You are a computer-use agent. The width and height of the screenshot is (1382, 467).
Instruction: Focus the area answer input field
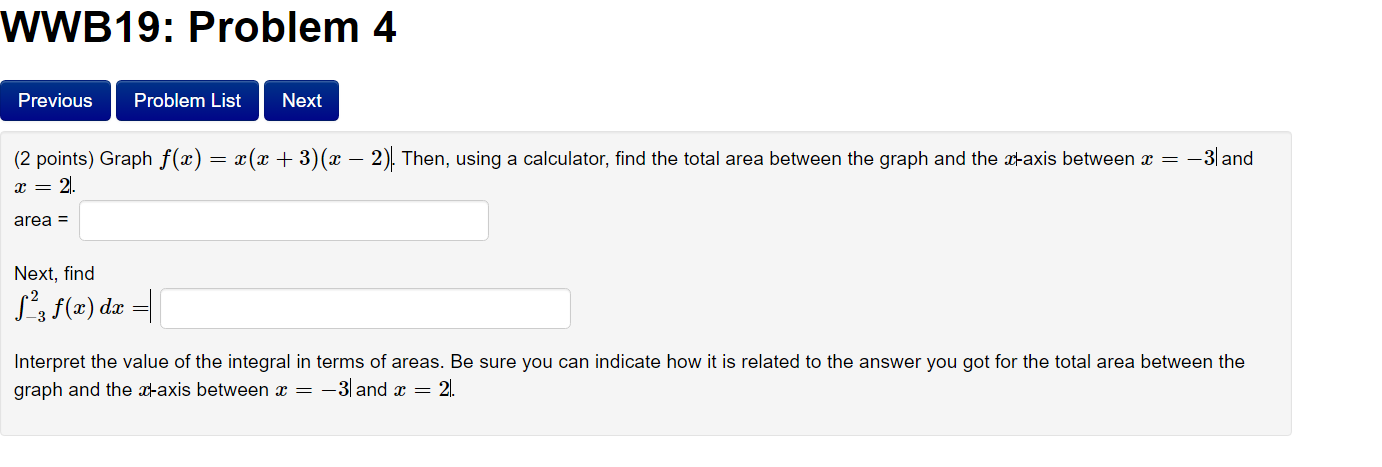click(284, 221)
